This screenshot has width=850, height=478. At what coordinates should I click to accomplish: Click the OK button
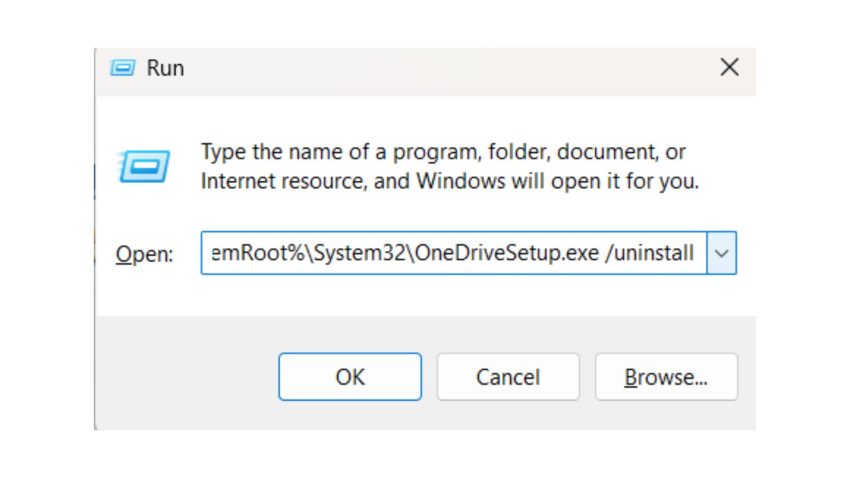click(x=350, y=377)
